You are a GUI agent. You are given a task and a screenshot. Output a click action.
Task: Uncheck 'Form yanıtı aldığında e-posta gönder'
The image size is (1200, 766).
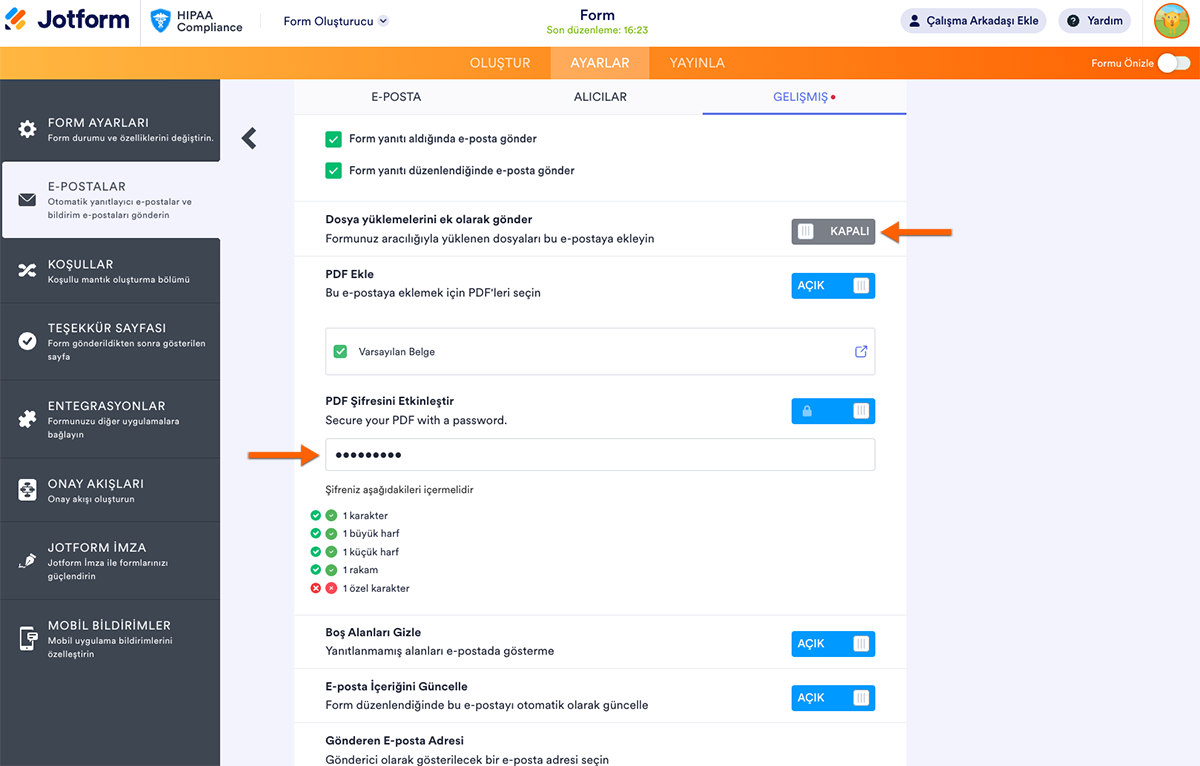(x=334, y=139)
